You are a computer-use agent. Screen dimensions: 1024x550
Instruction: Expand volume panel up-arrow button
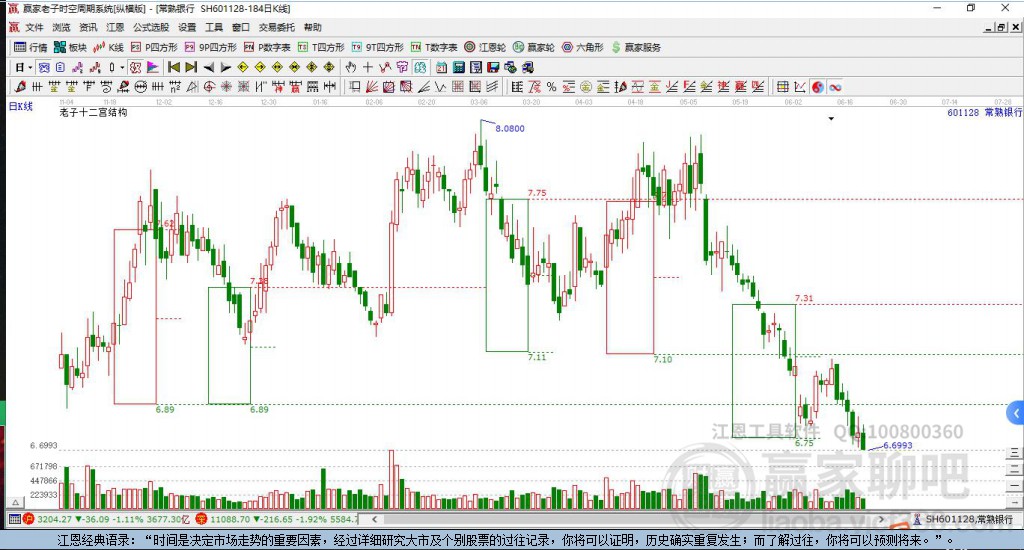(x=15, y=502)
